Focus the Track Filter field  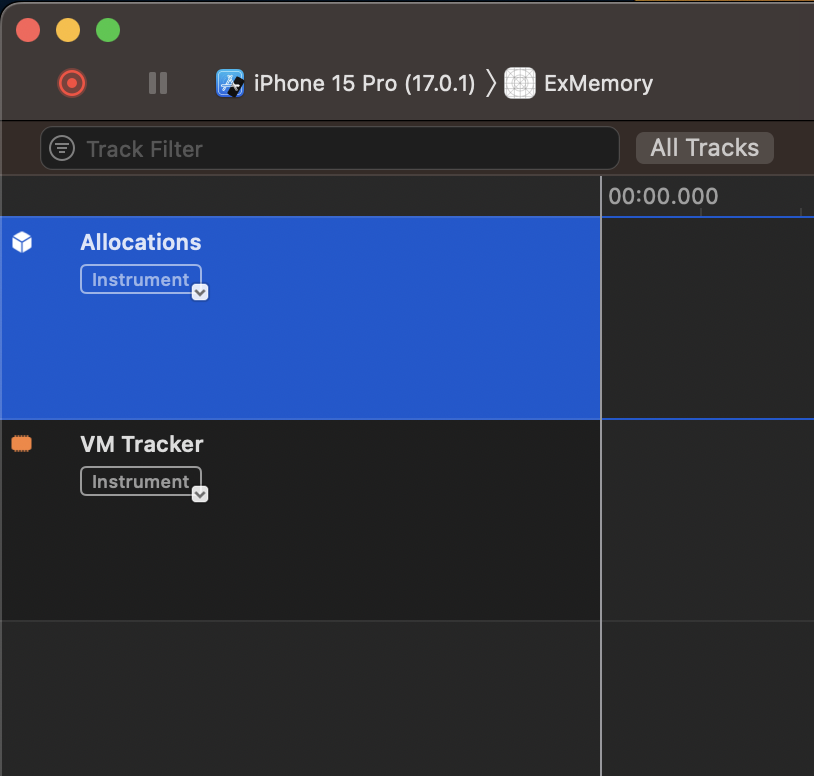[330, 148]
